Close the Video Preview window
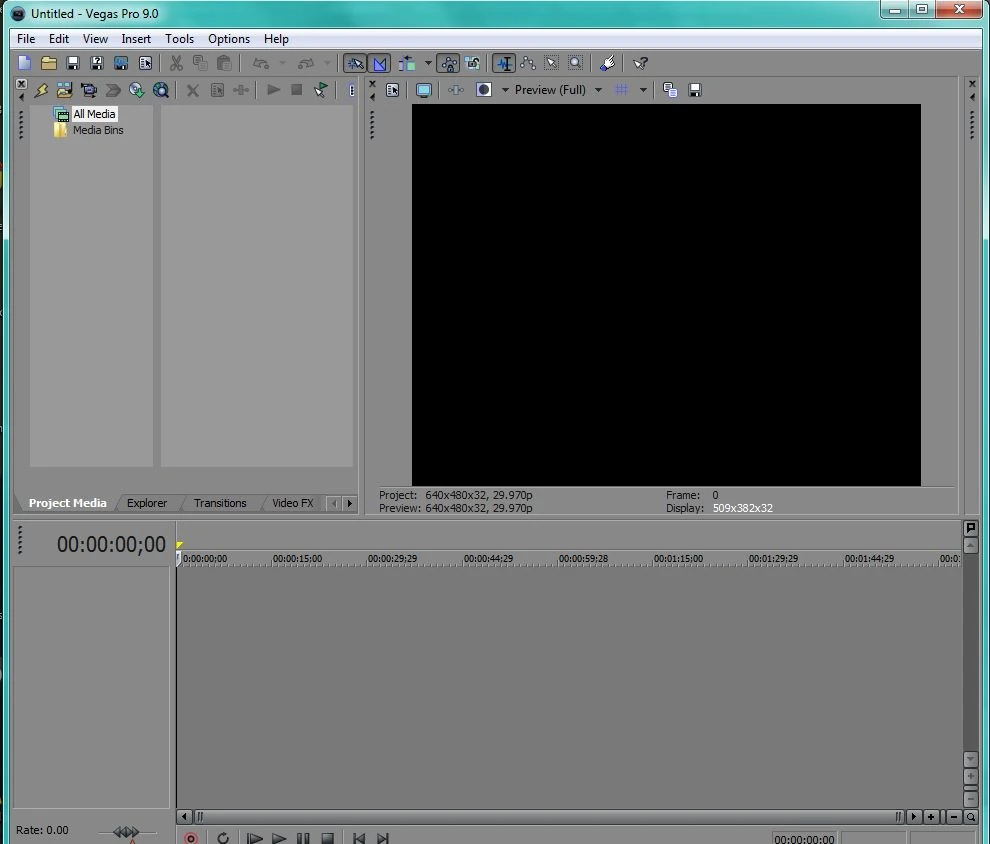 pos(372,83)
